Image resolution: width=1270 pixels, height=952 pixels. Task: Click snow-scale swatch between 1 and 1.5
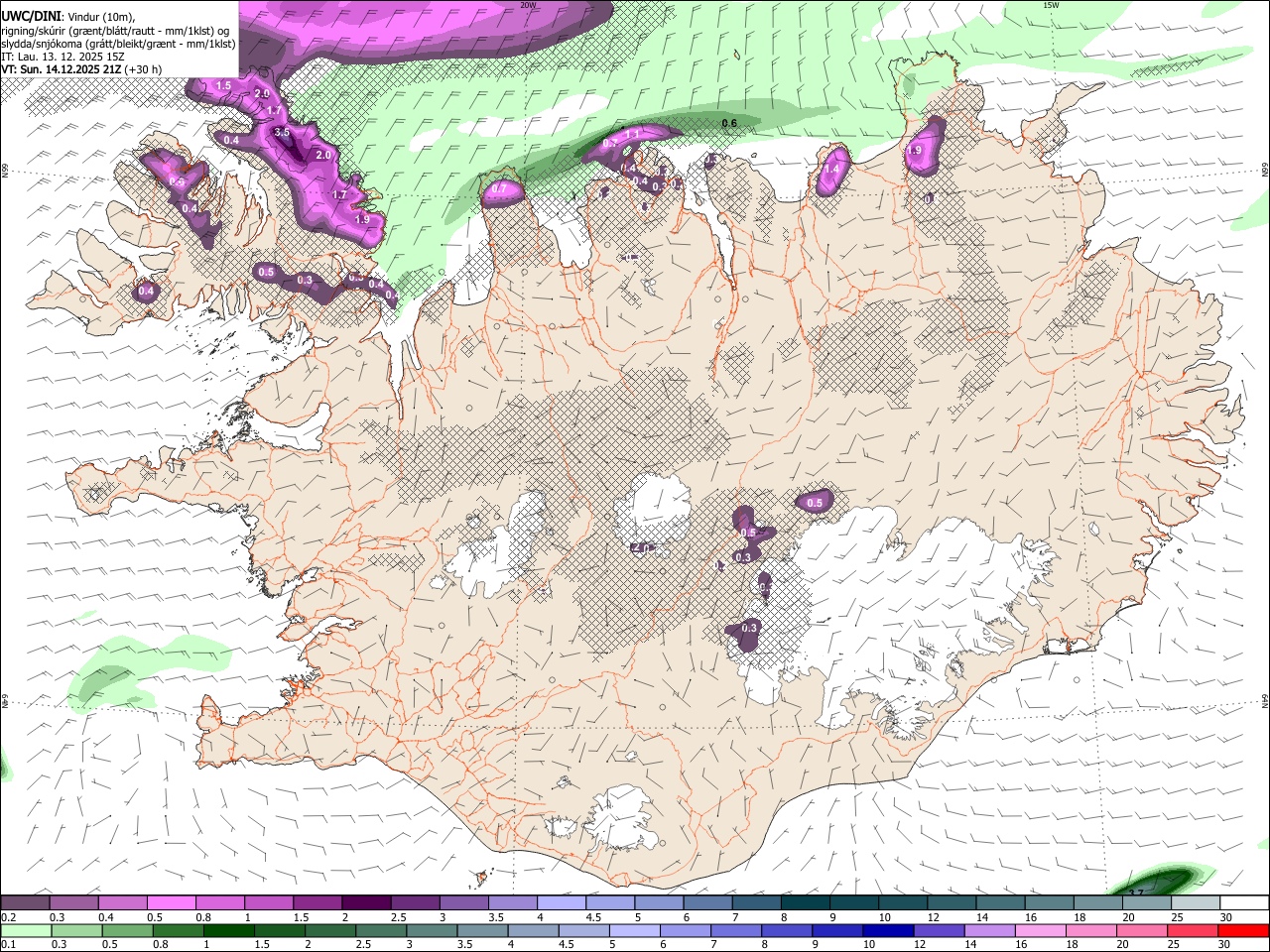269,903
